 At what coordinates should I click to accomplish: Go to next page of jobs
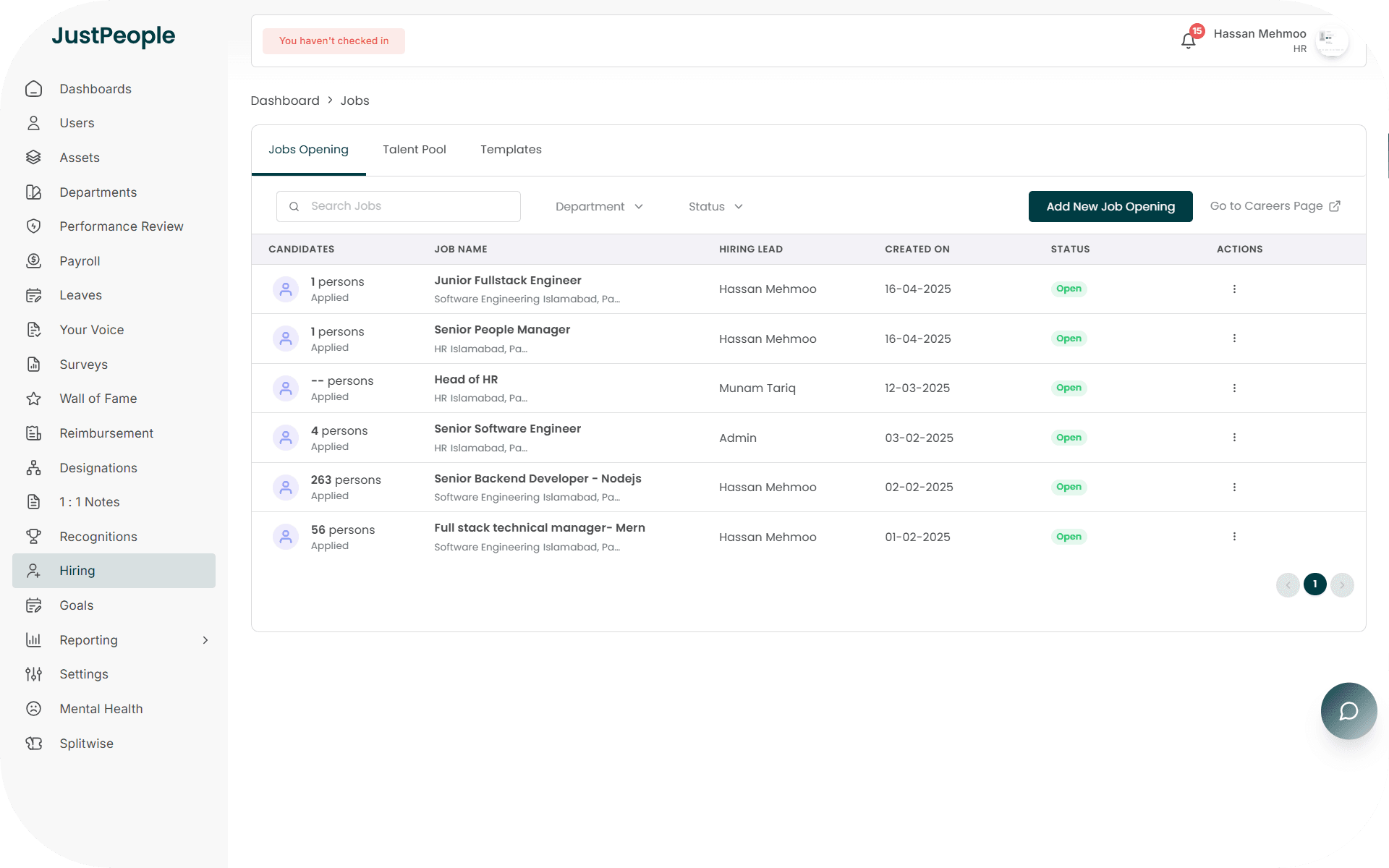tap(1342, 584)
